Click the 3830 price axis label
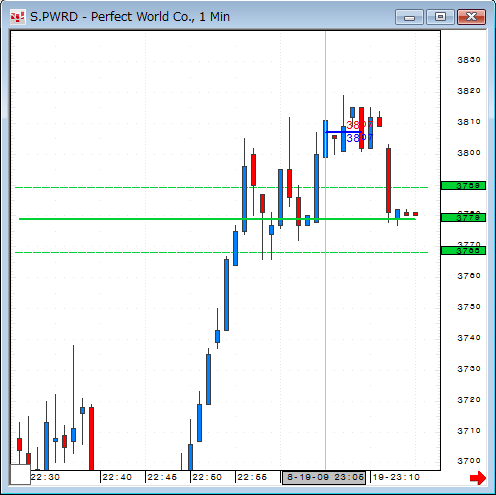The height and width of the screenshot is (495, 496). [x=469, y=60]
